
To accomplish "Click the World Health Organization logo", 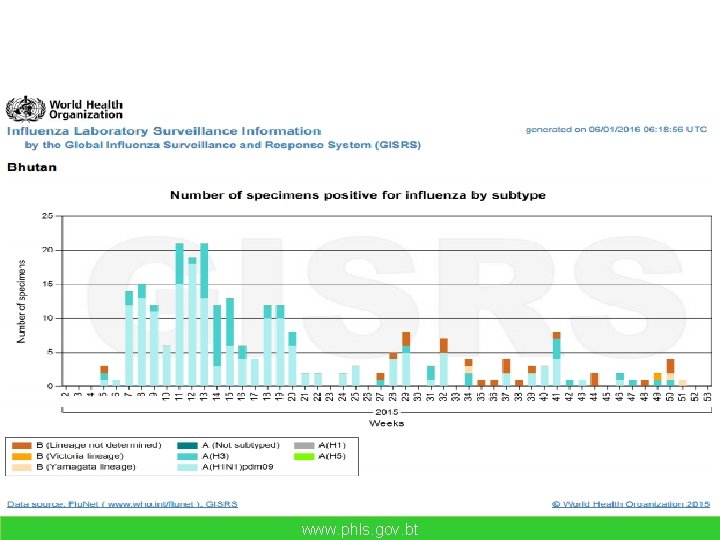I will [64, 109].
